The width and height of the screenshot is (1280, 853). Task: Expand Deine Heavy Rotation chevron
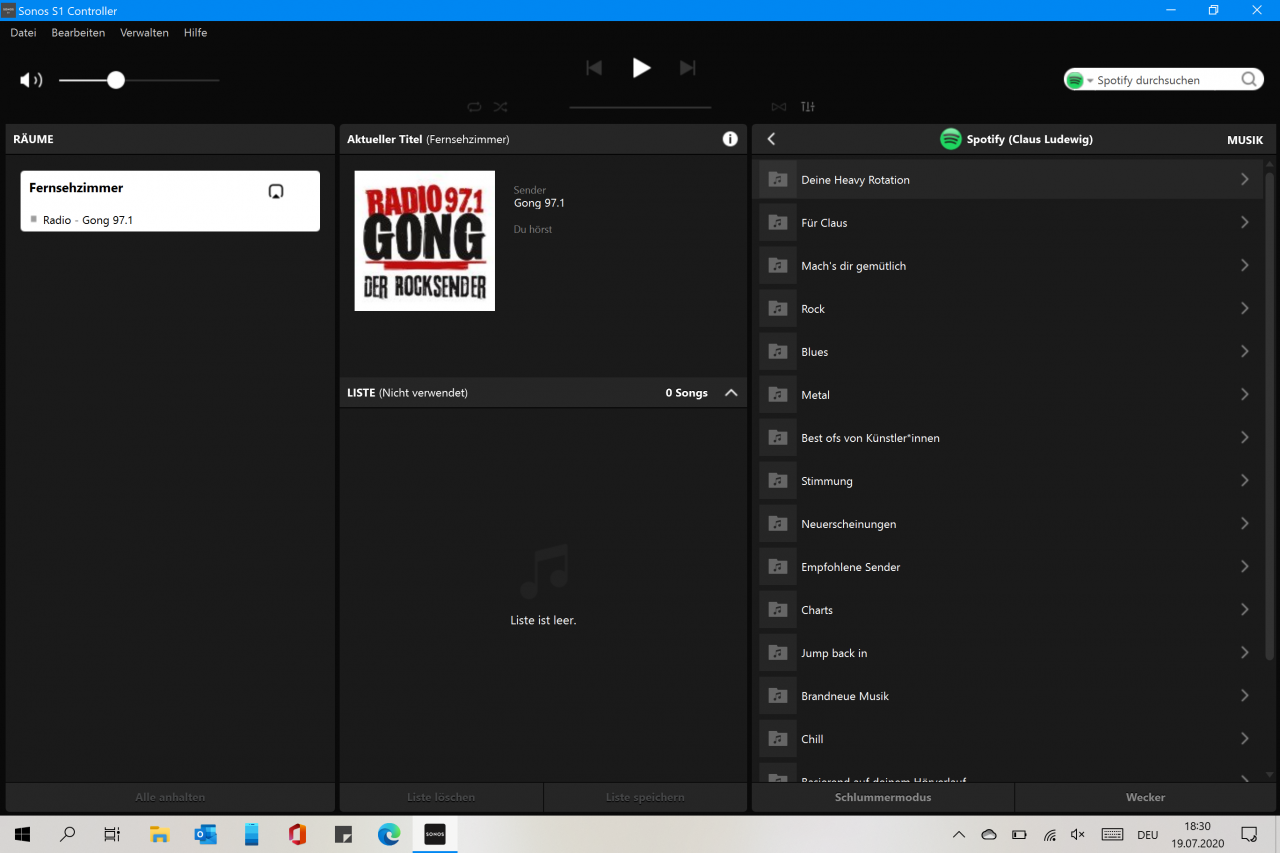pos(1245,180)
